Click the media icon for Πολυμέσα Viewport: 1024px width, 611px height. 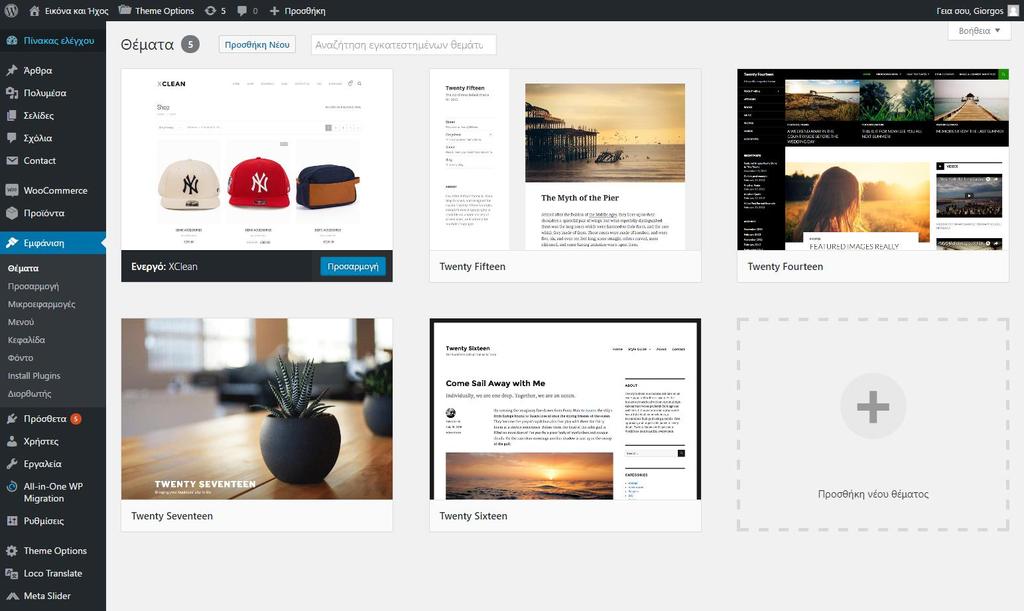point(12,93)
